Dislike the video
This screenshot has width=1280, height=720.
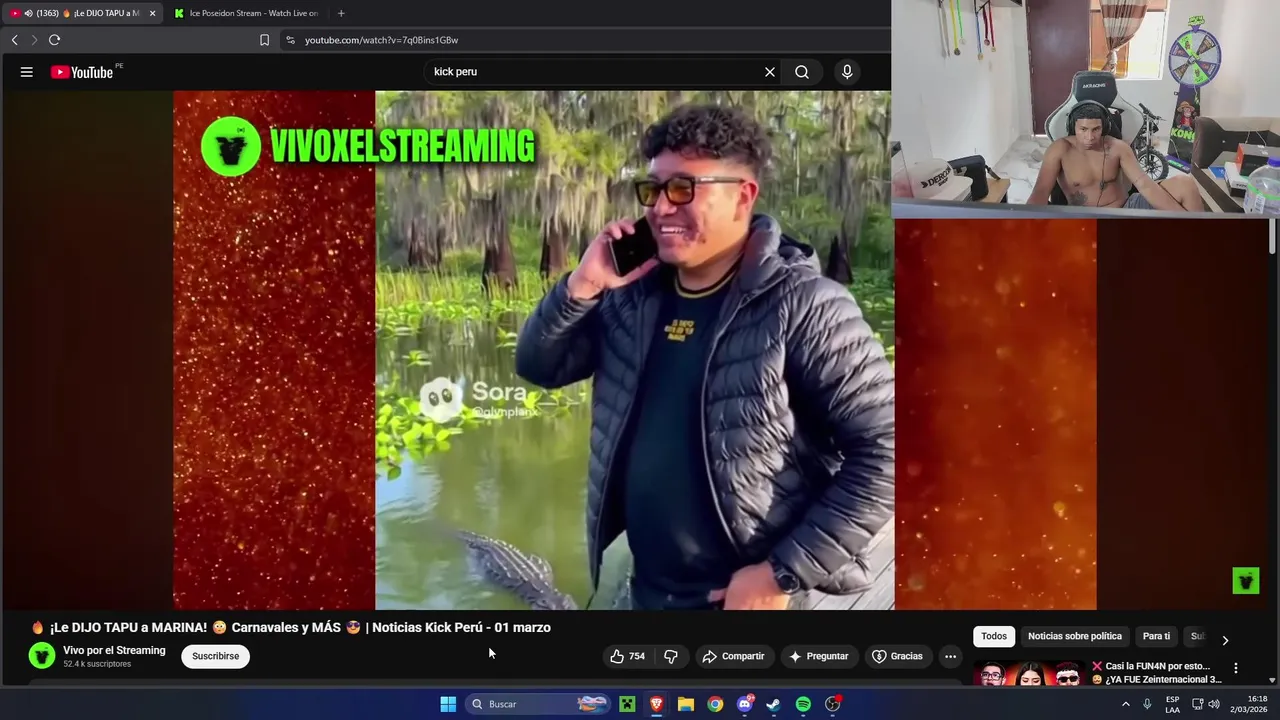(x=671, y=656)
